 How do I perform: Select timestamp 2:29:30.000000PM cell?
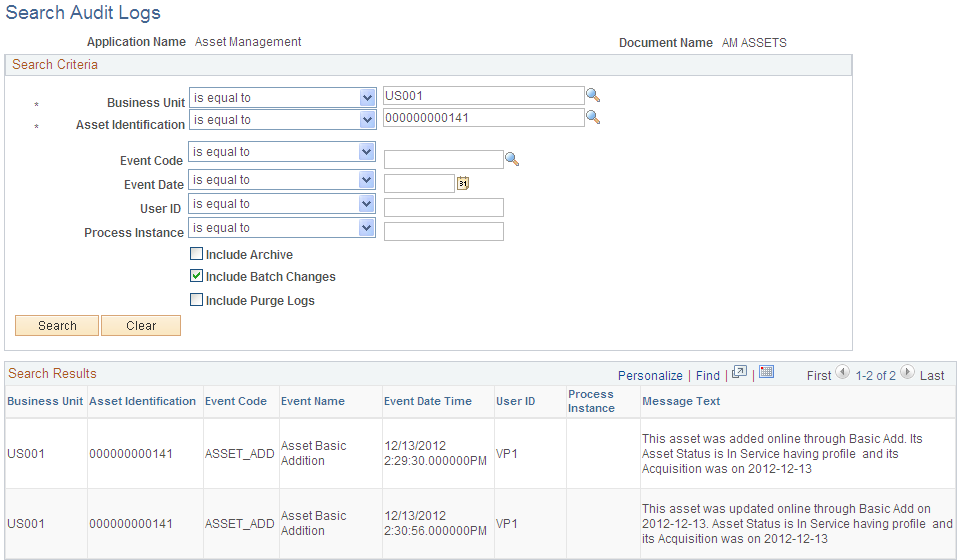[x=435, y=453]
